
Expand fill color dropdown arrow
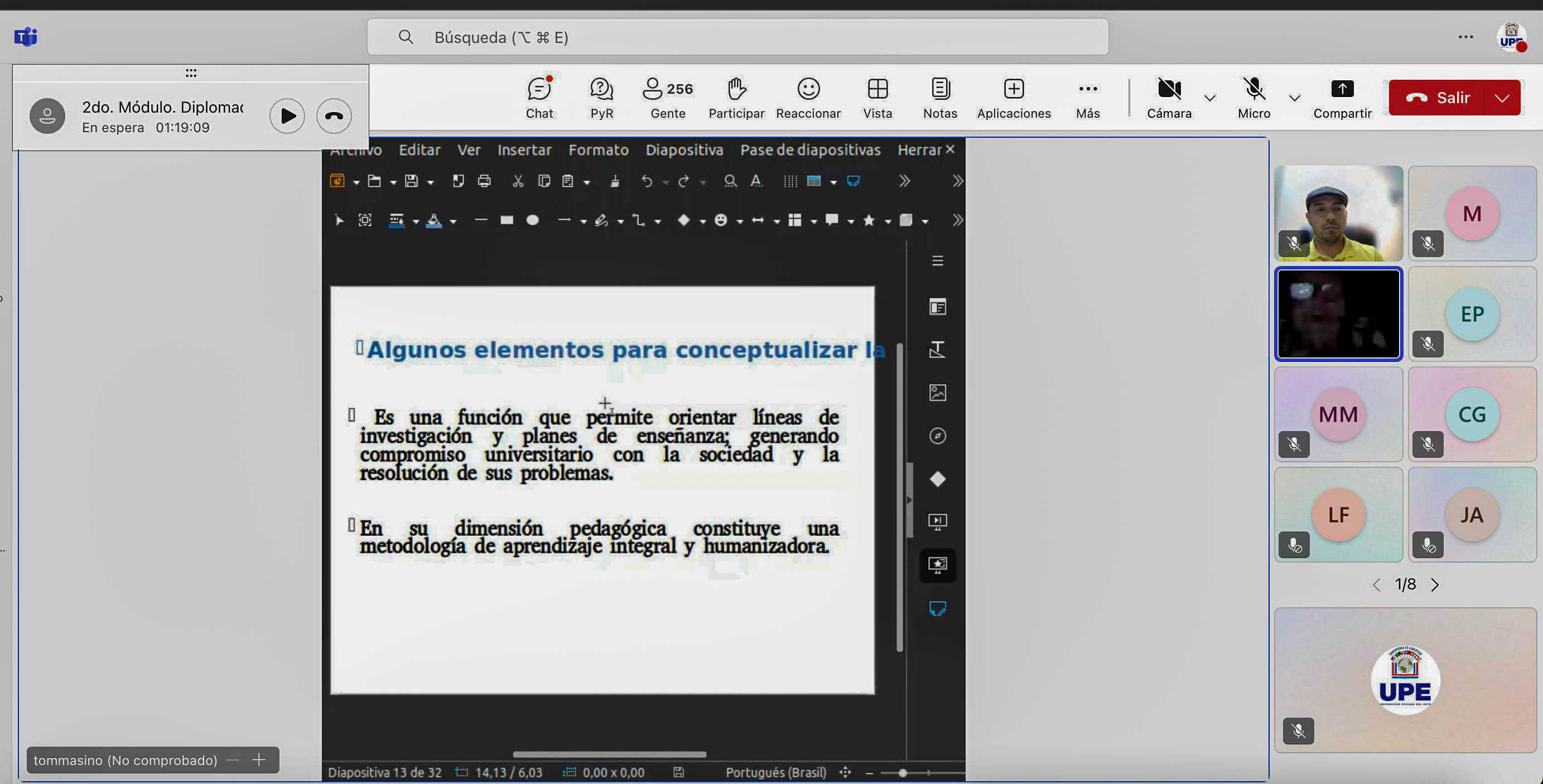(453, 221)
